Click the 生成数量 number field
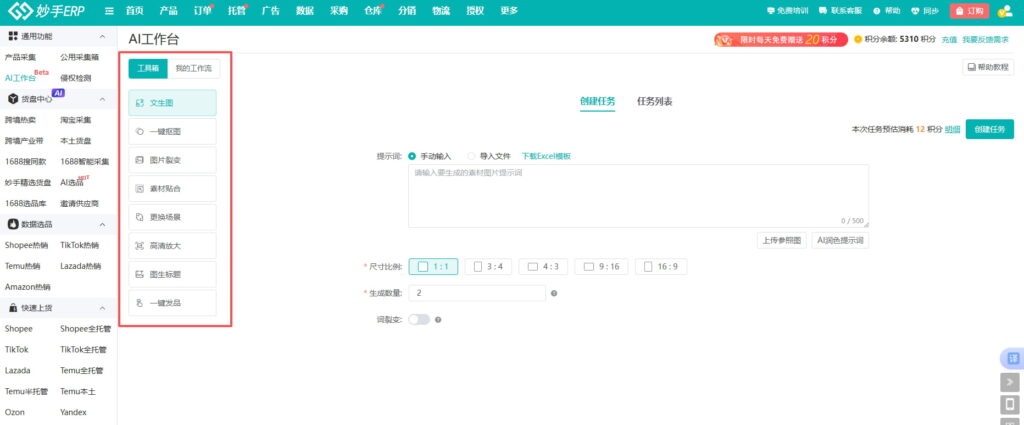Viewport: 1024px width, 425px height. [477, 294]
